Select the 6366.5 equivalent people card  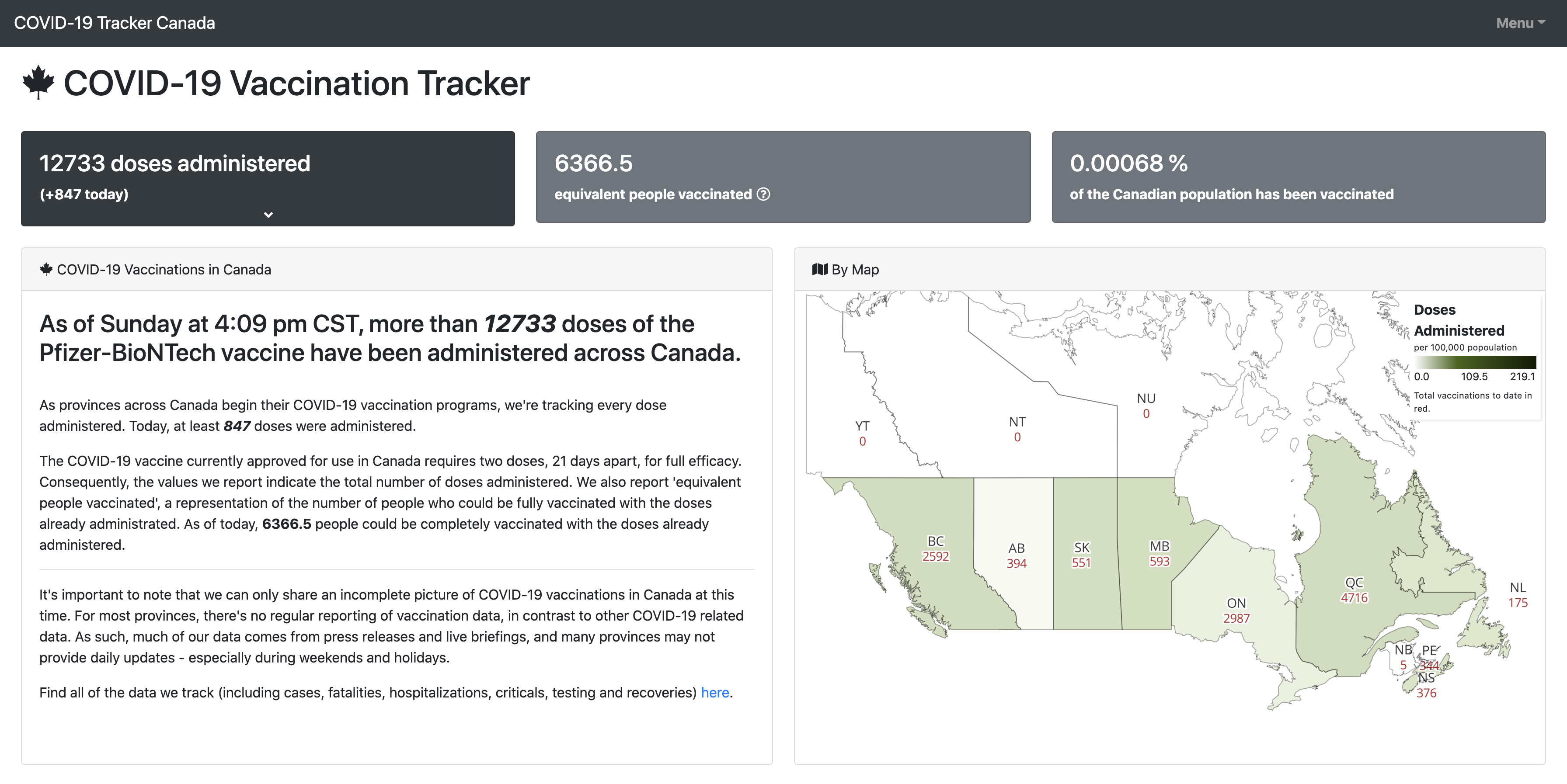coord(783,177)
